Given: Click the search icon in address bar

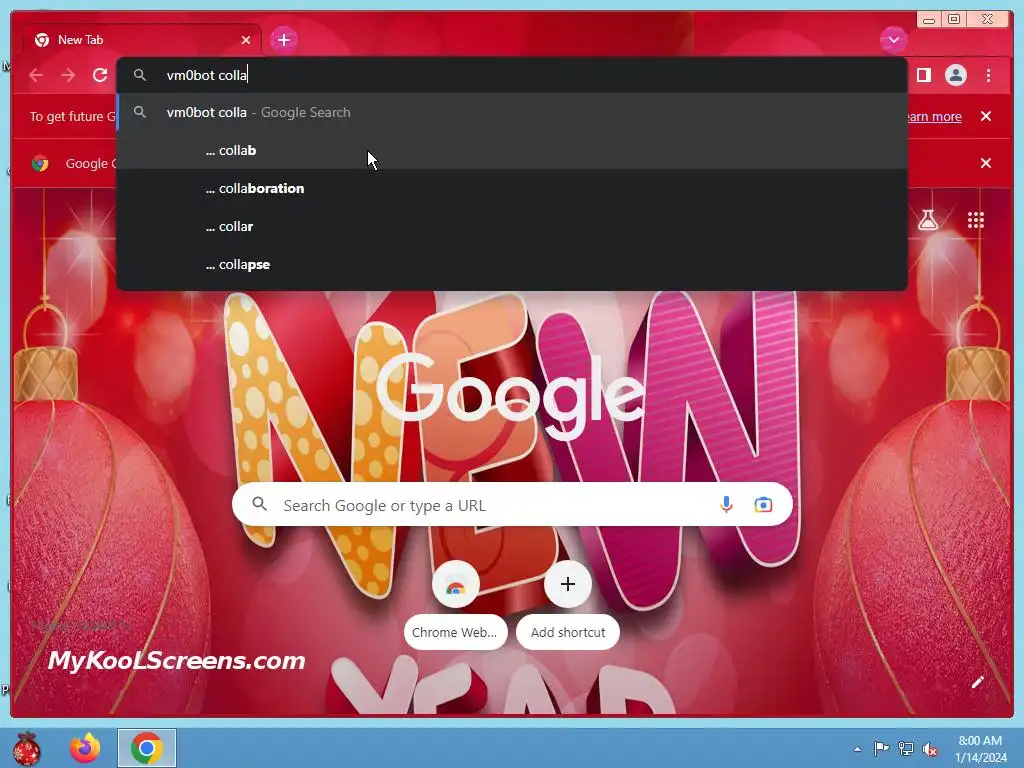Looking at the screenshot, I should pyautogui.click(x=140, y=75).
